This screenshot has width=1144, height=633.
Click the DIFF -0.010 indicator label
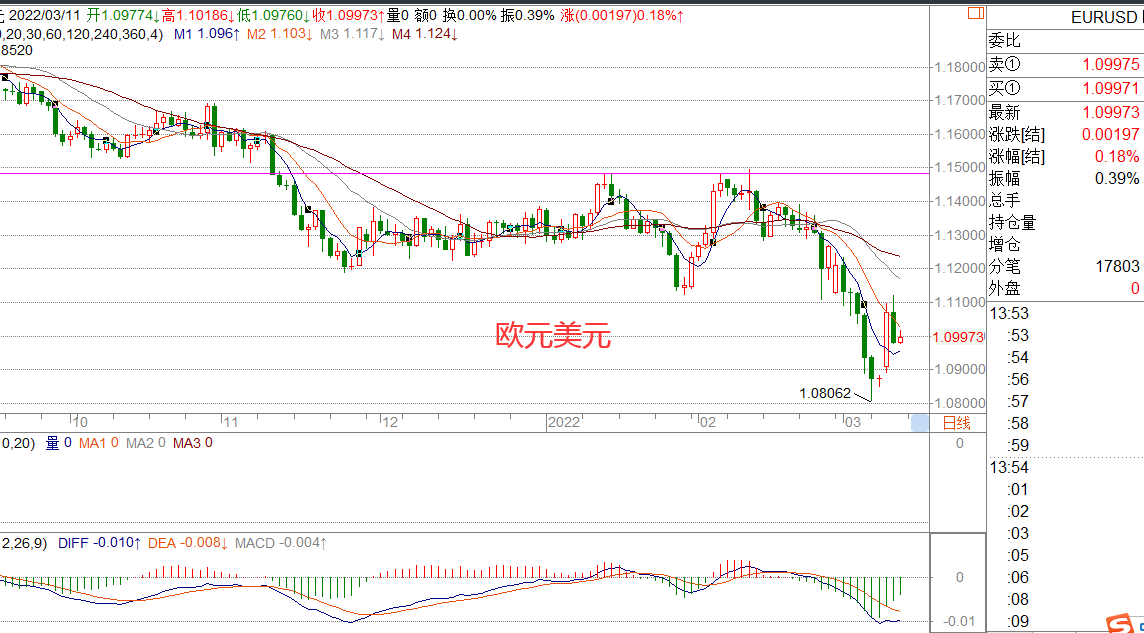click(x=99, y=543)
